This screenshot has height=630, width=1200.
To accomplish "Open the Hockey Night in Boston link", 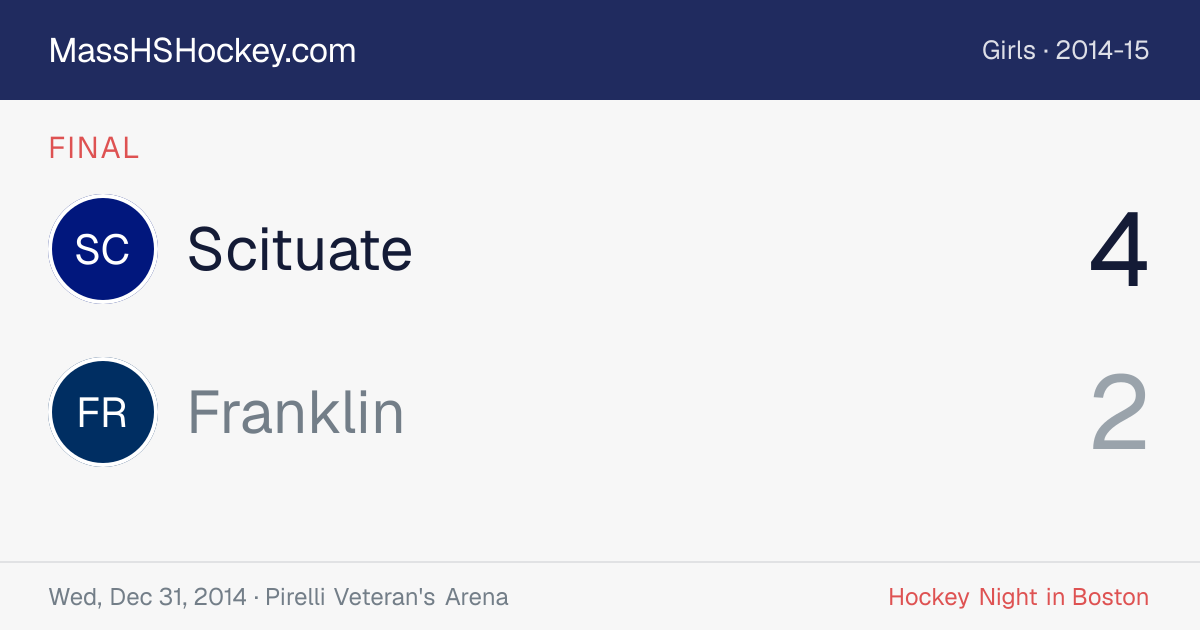I will pos(1019,597).
